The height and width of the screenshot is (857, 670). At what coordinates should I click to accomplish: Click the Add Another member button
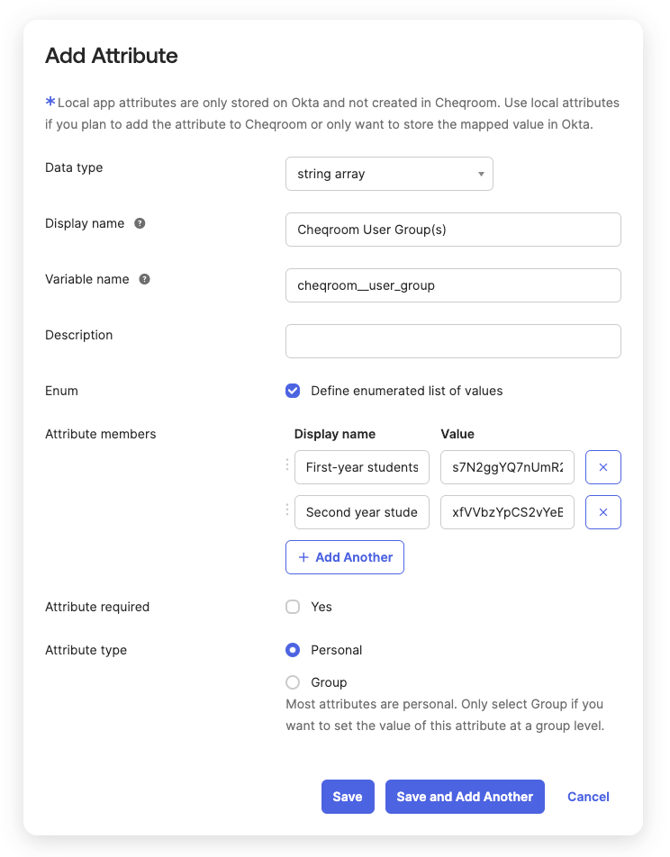(x=344, y=558)
